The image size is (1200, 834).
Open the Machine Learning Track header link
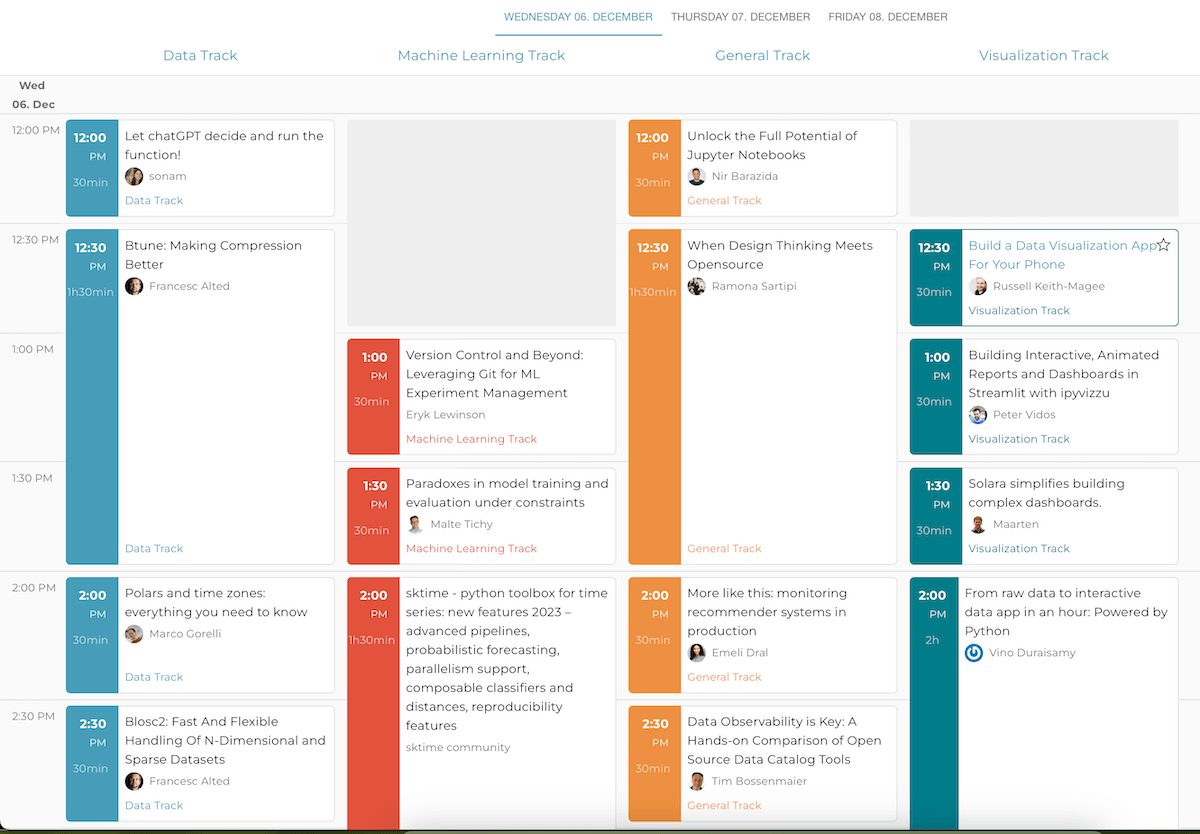[x=481, y=56]
